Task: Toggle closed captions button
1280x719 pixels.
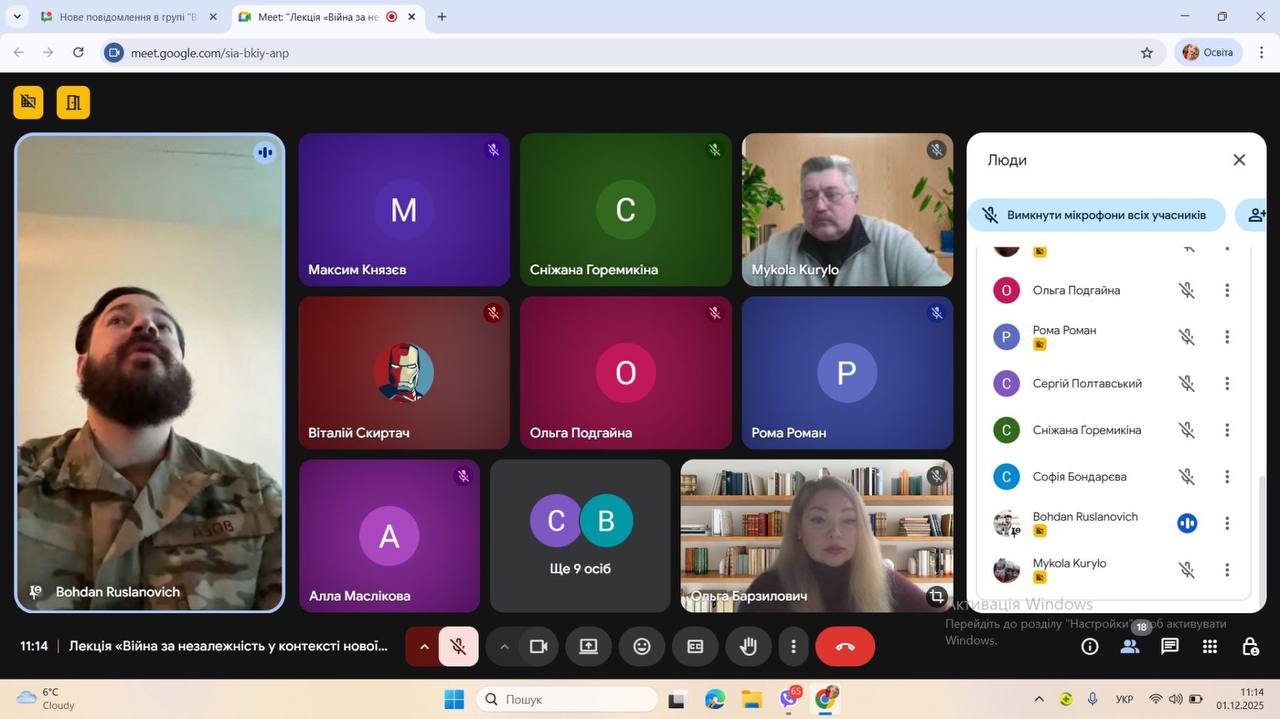Action: coord(695,647)
